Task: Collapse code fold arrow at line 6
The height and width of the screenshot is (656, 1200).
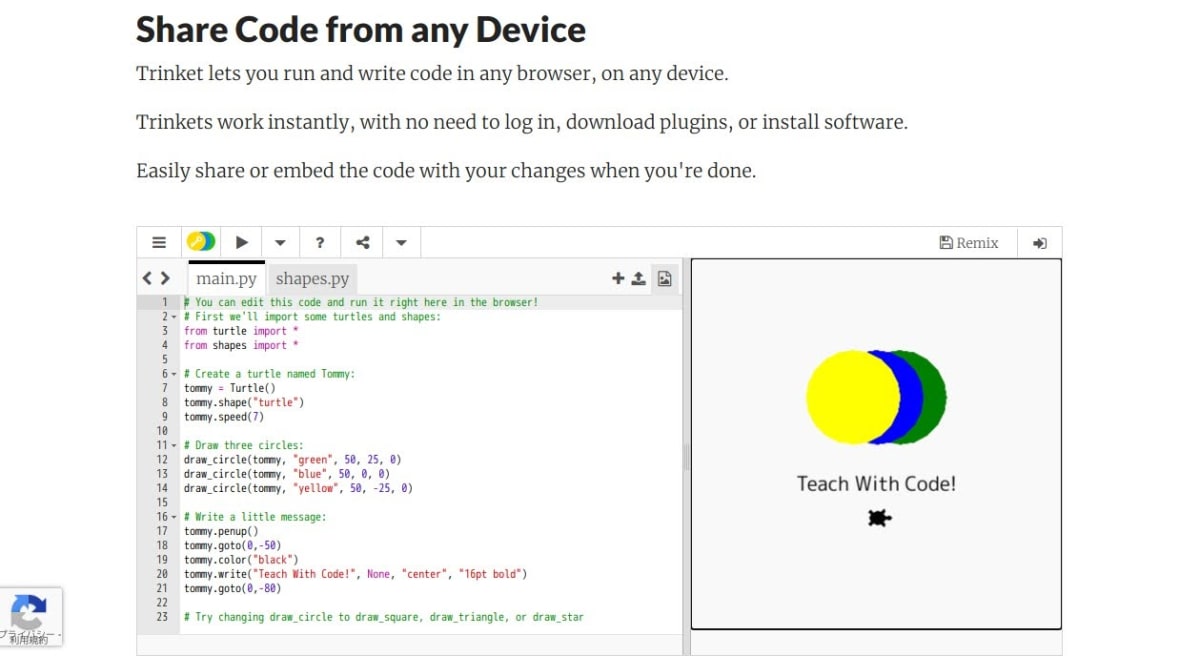Action: [173, 374]
